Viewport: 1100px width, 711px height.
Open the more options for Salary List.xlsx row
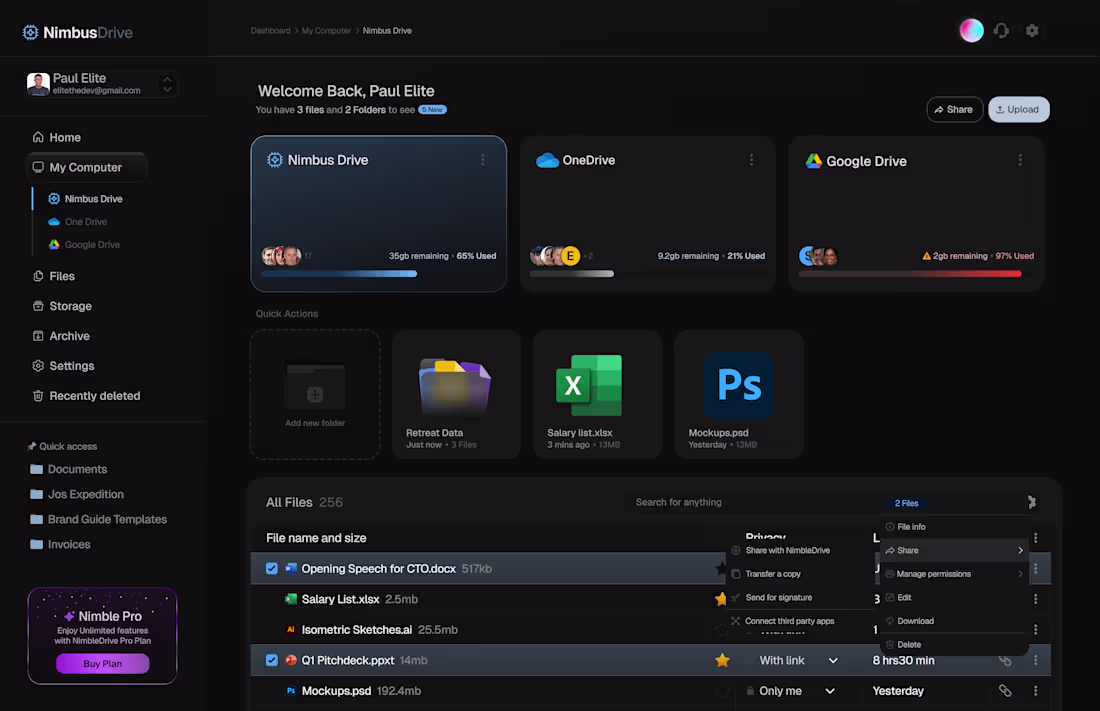click(1035, 599)
